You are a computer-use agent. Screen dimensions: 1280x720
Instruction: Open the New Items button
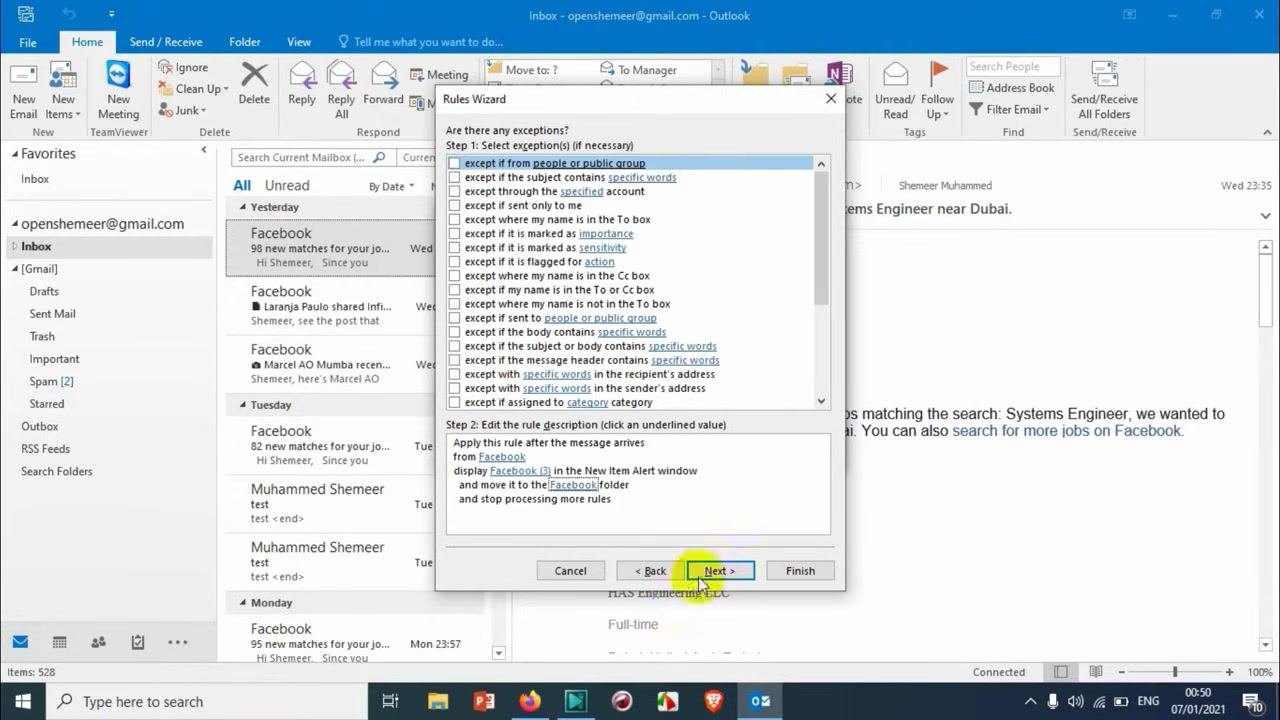[x=63, y=91]
